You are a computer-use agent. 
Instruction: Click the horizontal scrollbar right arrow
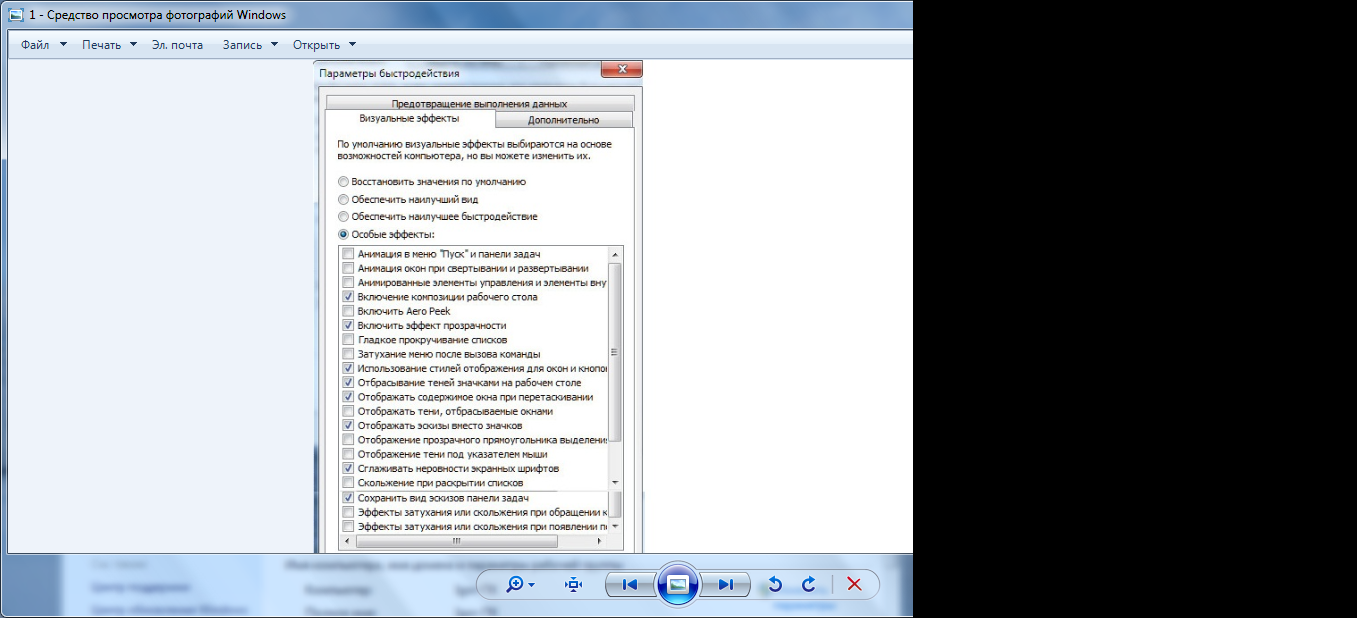point(600,540)
